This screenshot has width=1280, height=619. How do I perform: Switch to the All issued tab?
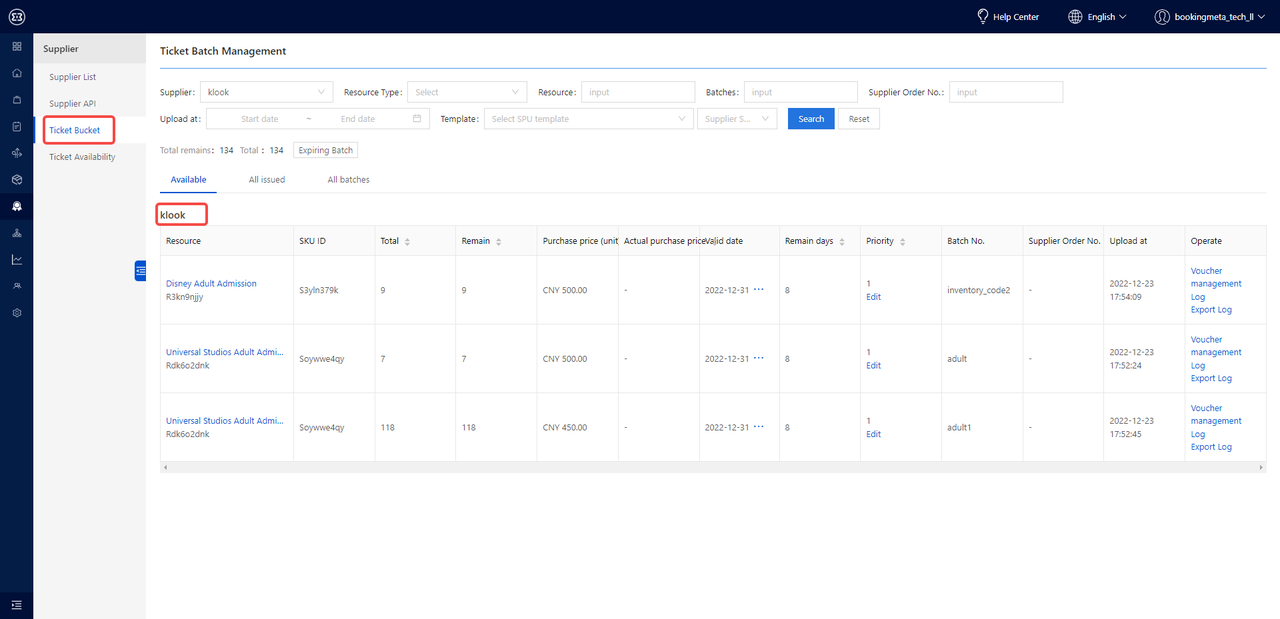(267, 180)
